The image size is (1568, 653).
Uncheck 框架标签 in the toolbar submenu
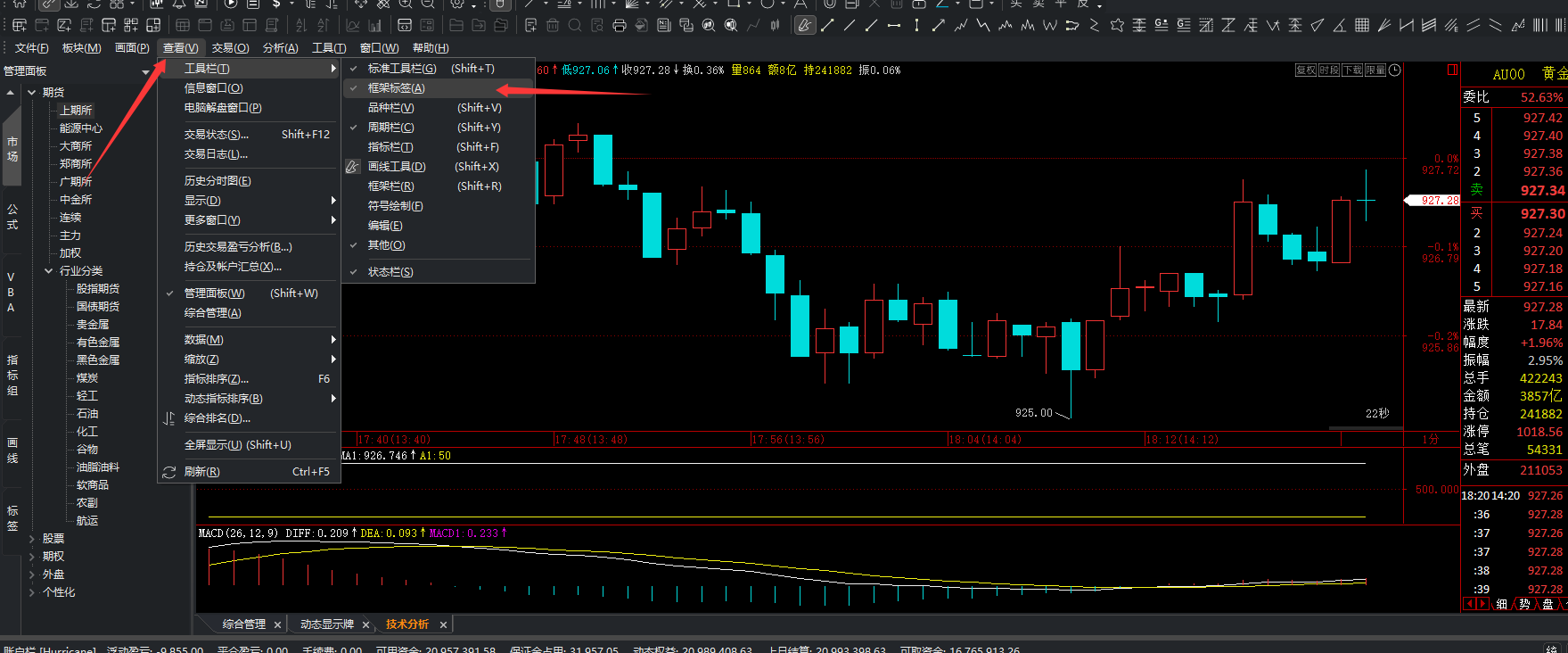(x=396, y=88)
